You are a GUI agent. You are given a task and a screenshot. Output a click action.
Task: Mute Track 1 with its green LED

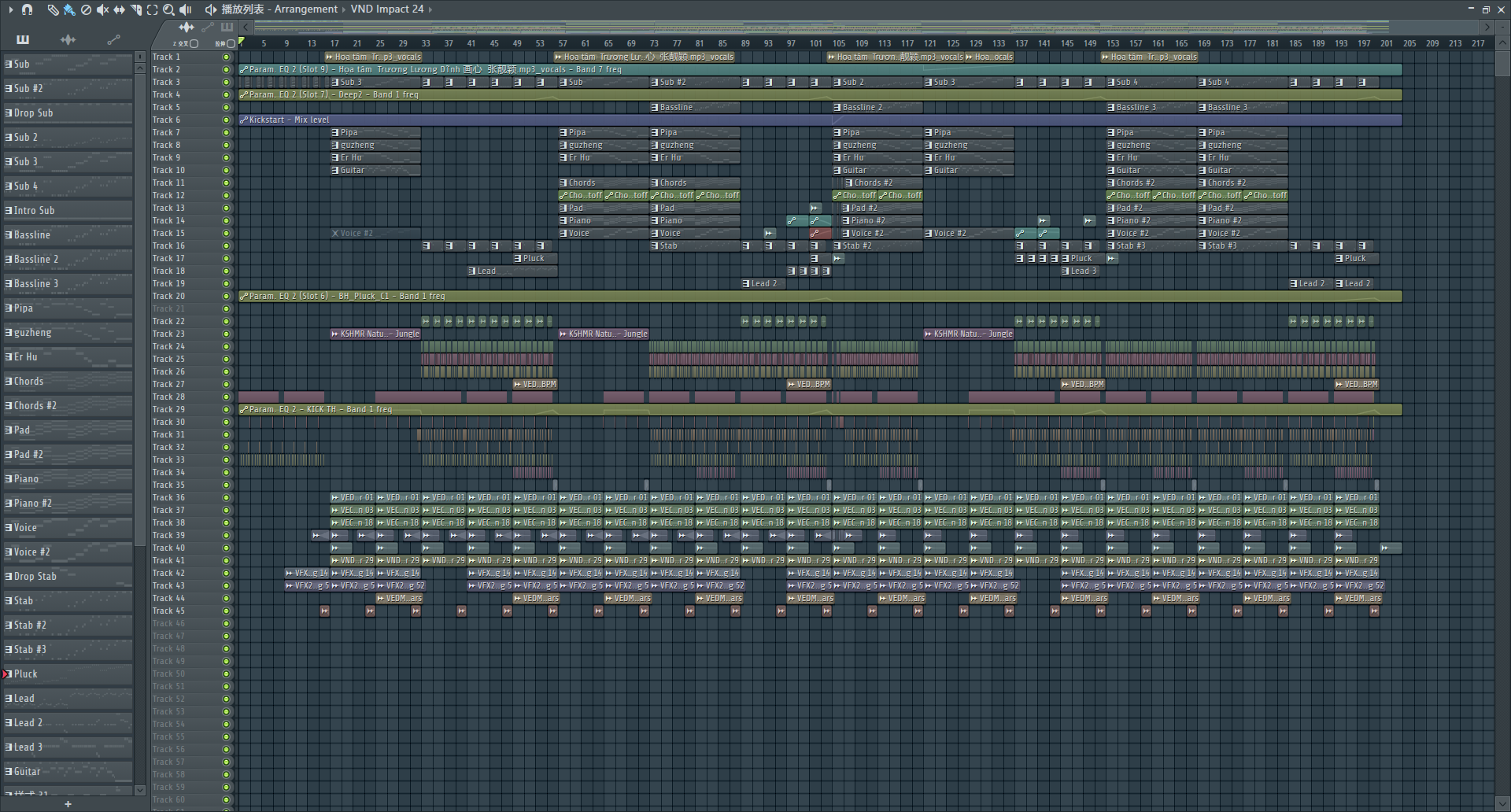click(227, 57)
